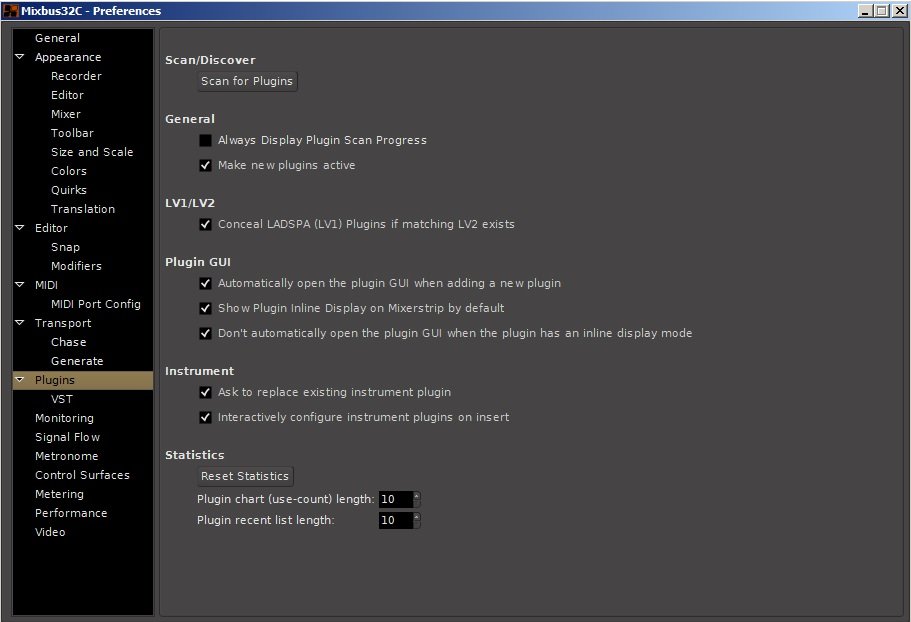The width and height of the screenshot is (911, 622).
Task: Toggle Make new plugins active checkbox
Action: coord(205,166)
